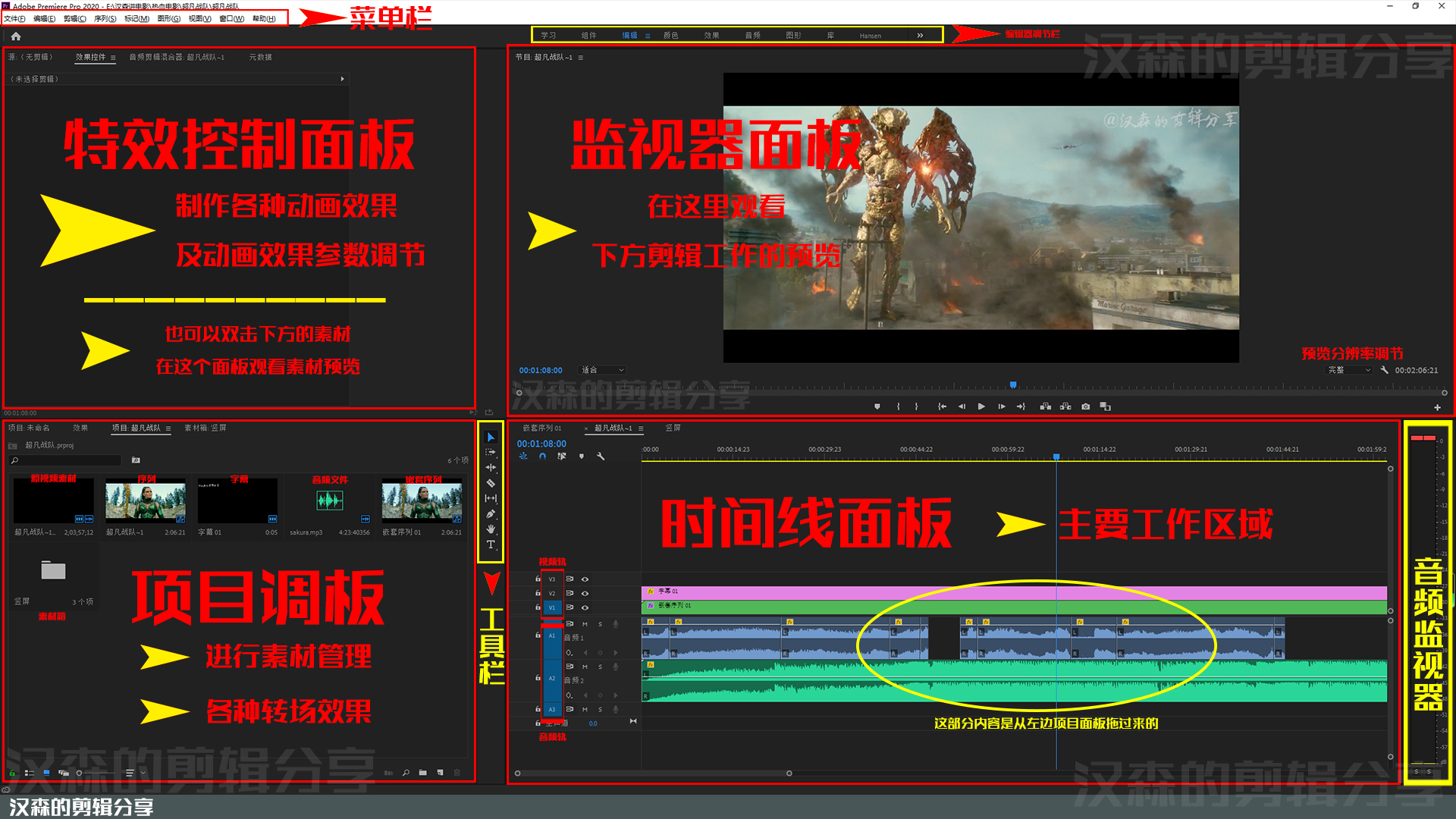The height and width of the screenshot is (819, 1456).
Task: Open the 窗口(W) menu
Action: click(x=231, y=19)
